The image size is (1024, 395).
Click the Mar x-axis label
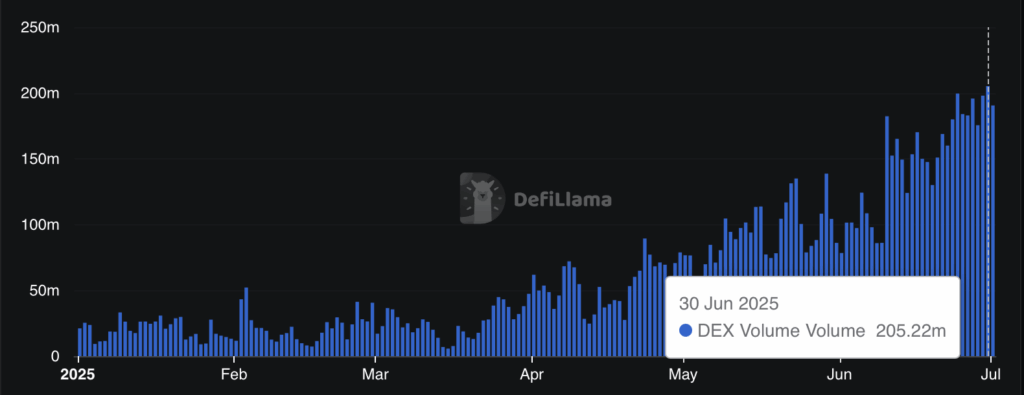[x=375, y=375]
